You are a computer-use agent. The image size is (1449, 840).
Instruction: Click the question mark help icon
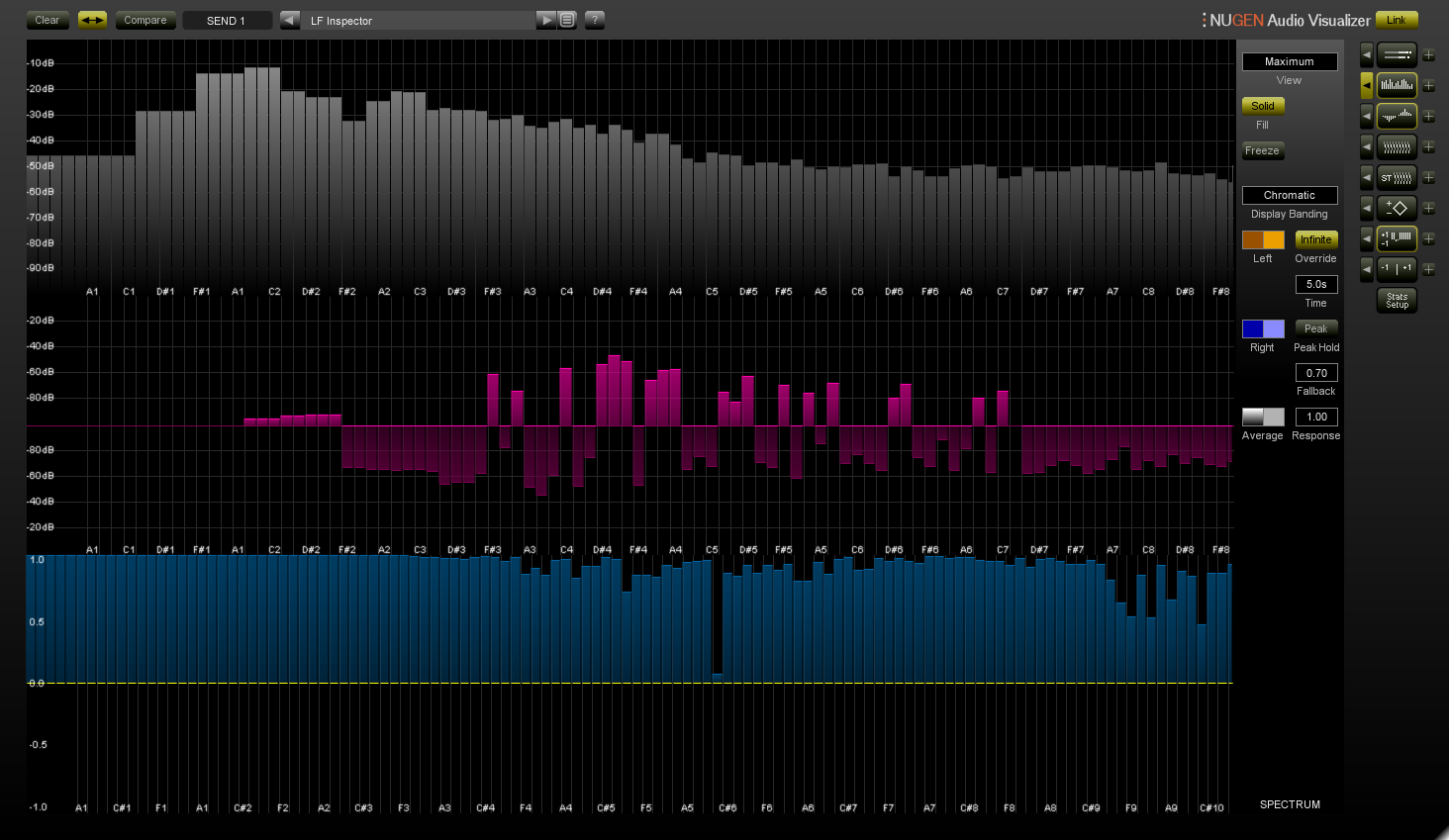(x=594, y=20)
